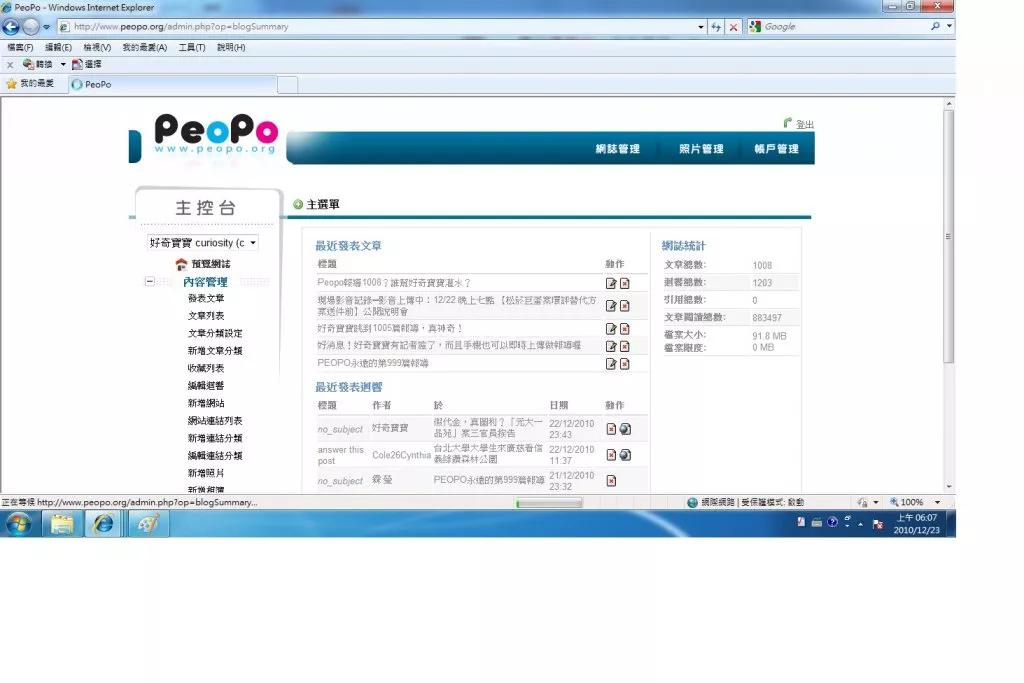Viewport: 1024px width, 683px height.
Task: Click the 選擇 toolbar button
Action: pyautogui.click(x=87, y=64)
